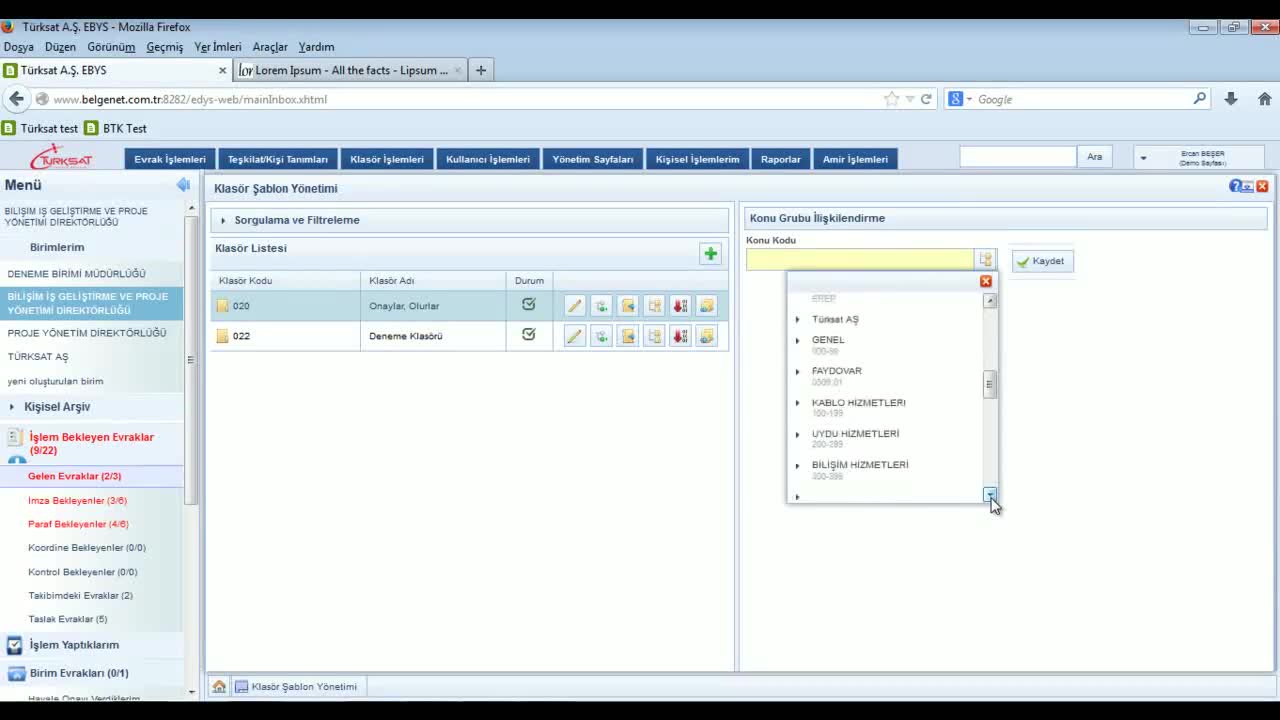The height and width of the screenshot is (720, 1280).
Task: Expand KABLO HİZMETLERİ tree node
Action: 798,403
